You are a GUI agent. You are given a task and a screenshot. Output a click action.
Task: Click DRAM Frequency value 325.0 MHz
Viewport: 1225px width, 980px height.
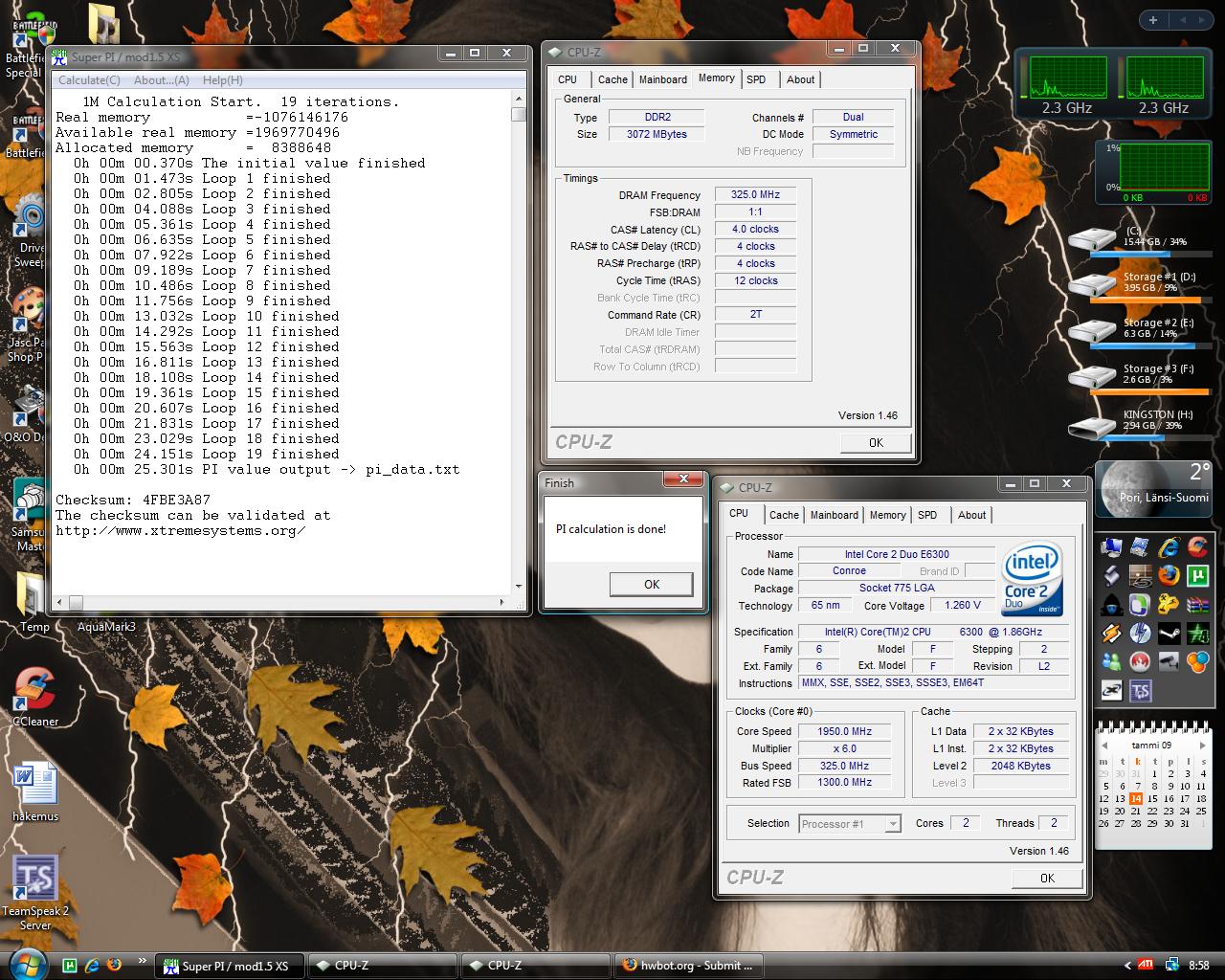pyautogui.click(x=755, y=194)
